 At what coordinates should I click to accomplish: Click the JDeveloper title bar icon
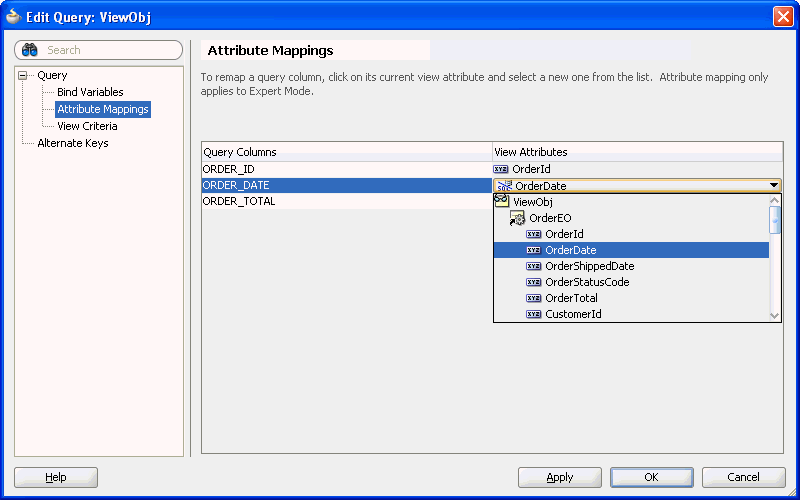pyautogui.click(x=13, y=17)
